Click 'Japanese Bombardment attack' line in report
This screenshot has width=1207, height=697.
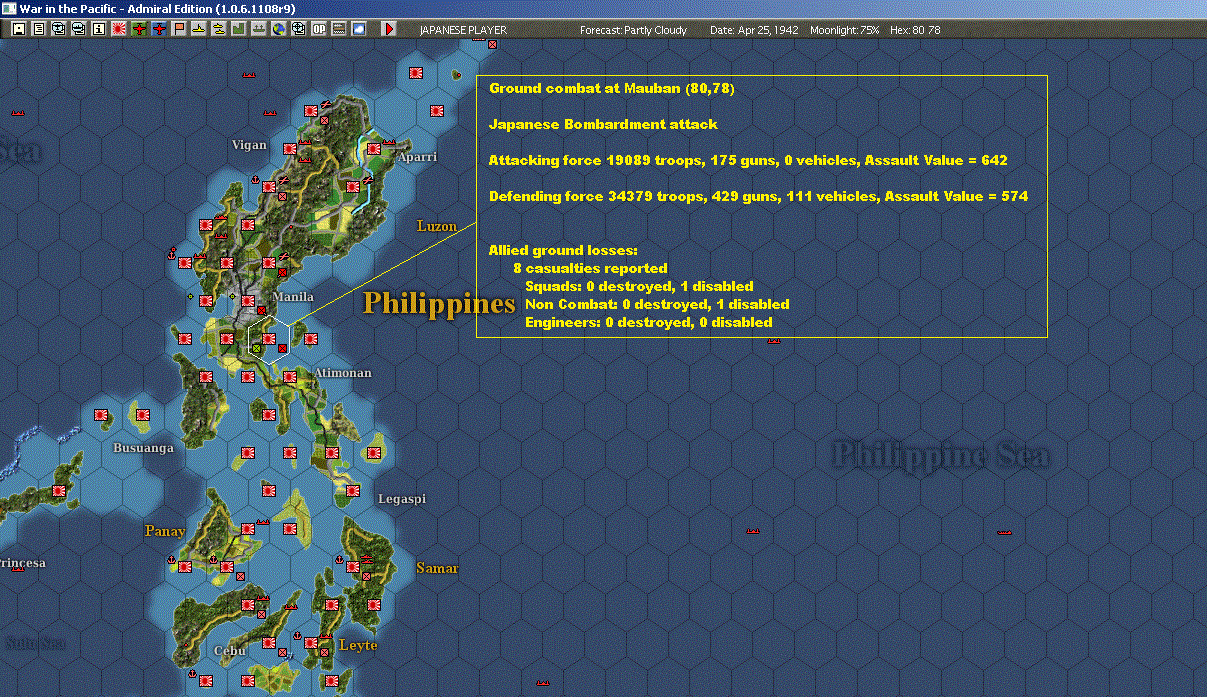pos(603,125)
